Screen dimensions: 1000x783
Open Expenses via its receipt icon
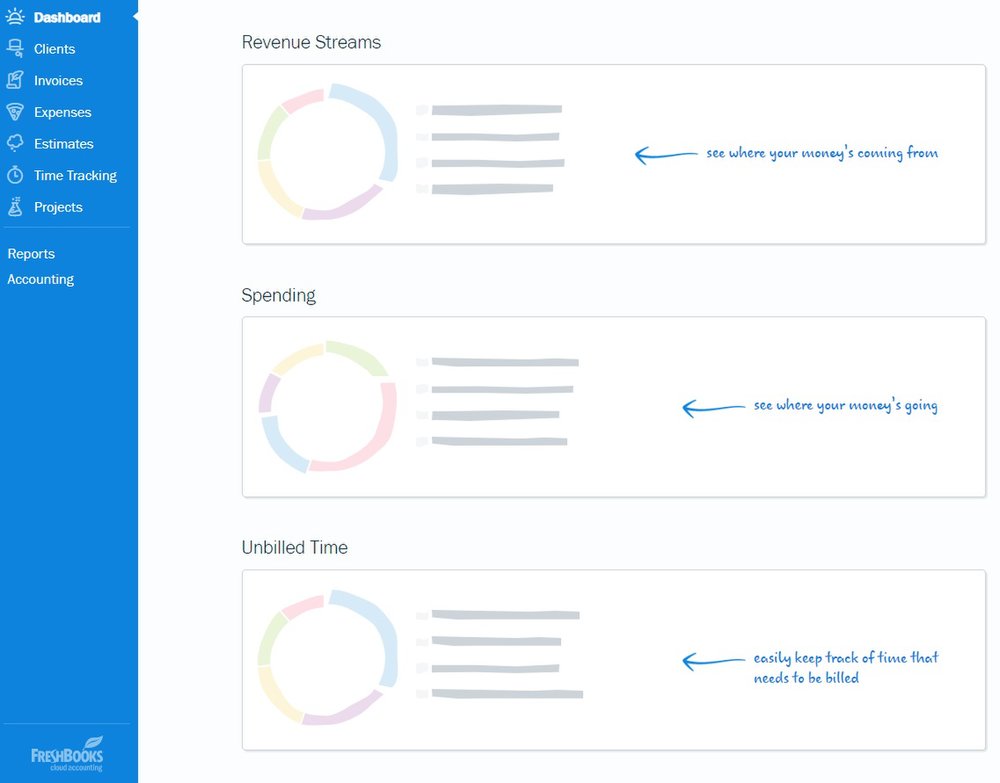15,112
